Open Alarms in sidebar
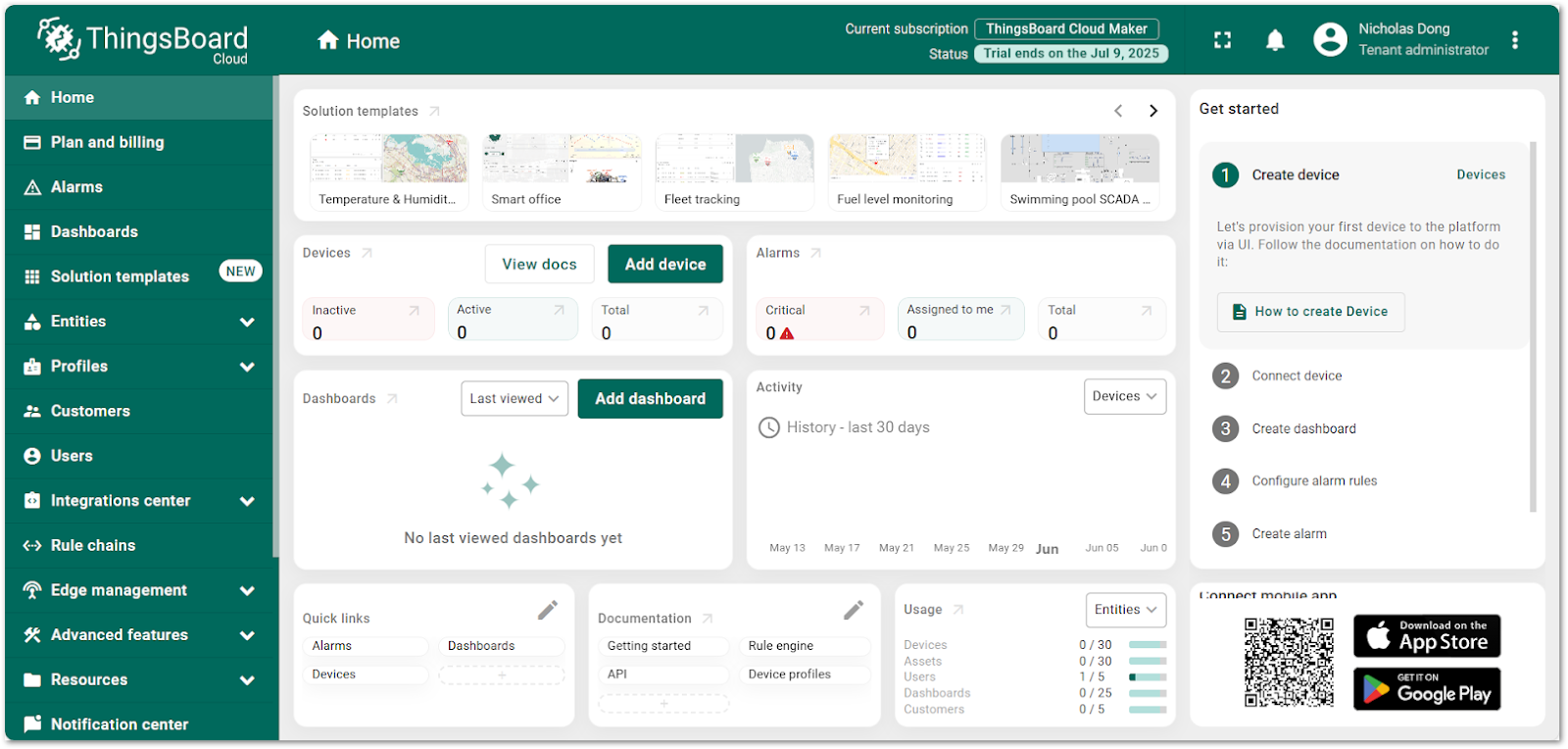The image size is (1568, 749). click(x=139, y=187)
